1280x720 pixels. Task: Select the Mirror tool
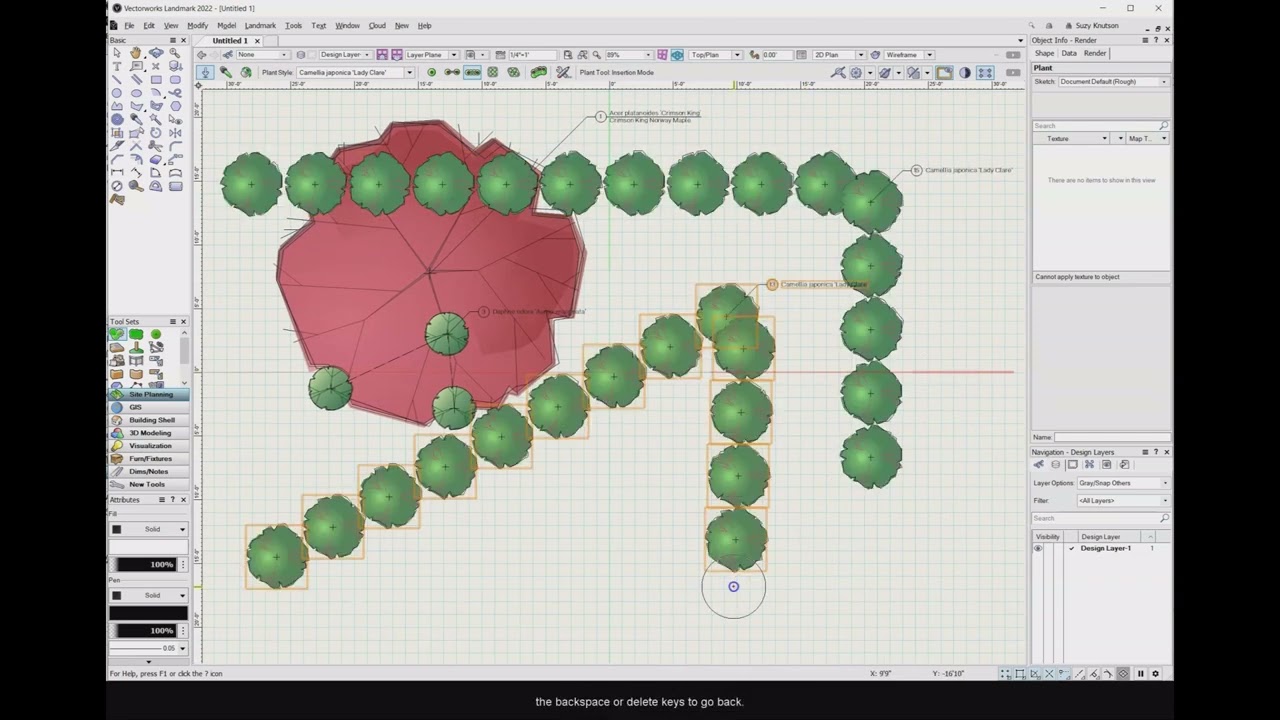tap(175, 132)
